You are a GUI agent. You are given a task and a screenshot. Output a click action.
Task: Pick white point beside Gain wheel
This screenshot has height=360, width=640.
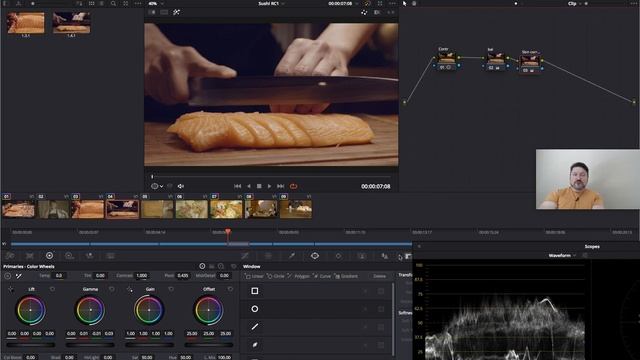[x=129, y=289]
